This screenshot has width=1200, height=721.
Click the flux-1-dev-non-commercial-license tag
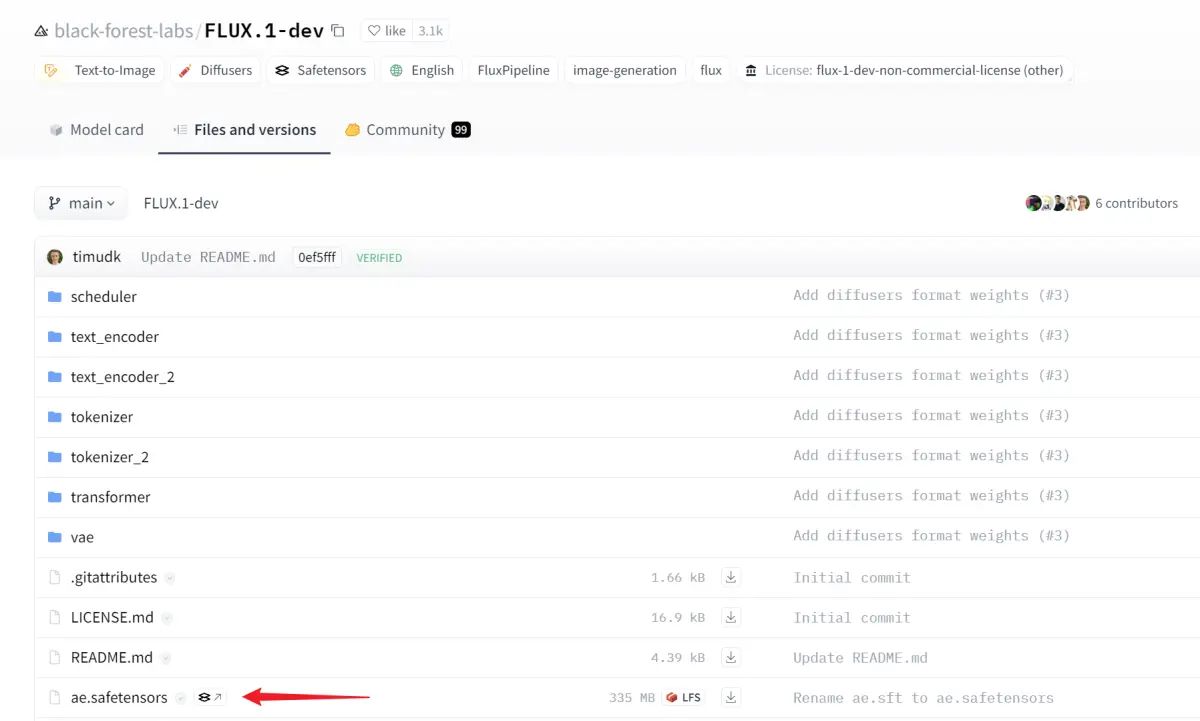[905, 70]
